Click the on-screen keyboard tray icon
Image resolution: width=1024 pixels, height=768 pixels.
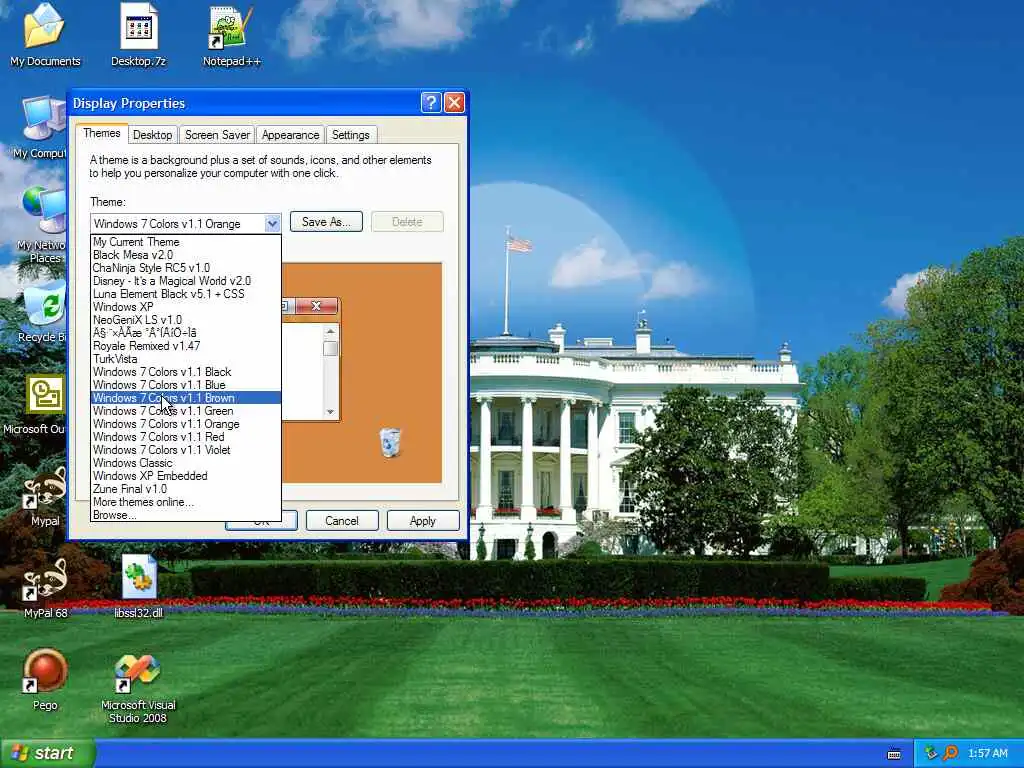coord(894,754)
